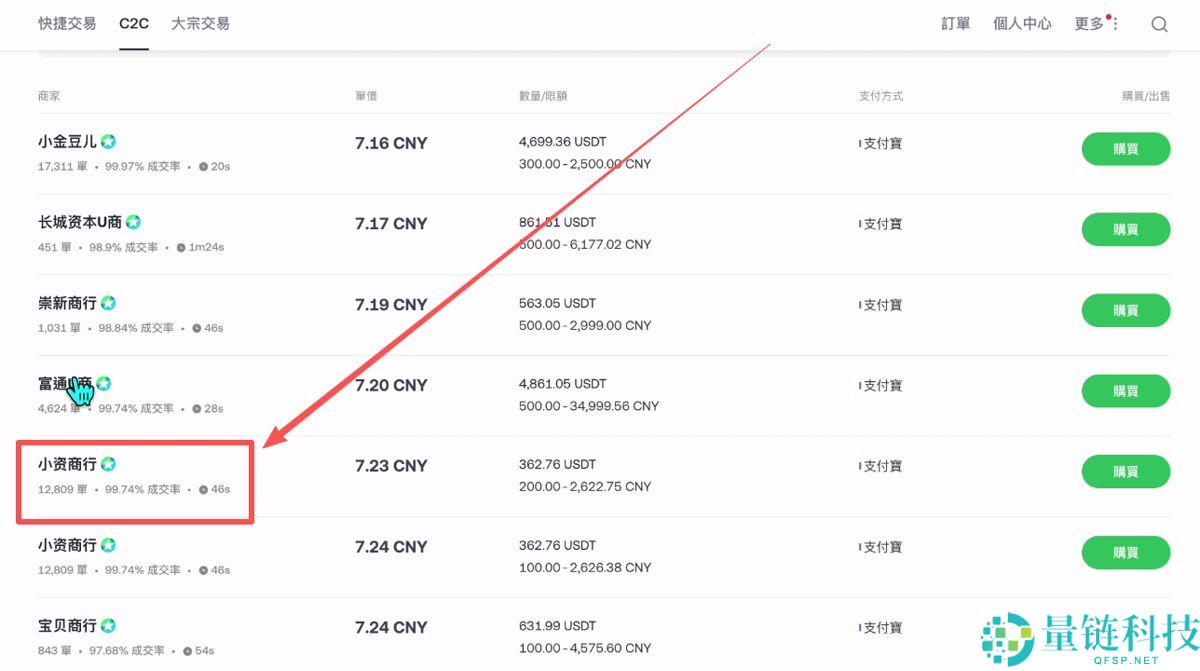1200x671 pixels.
Task: Click verified badge next to 小金豆儿
Action: (108, 142)
